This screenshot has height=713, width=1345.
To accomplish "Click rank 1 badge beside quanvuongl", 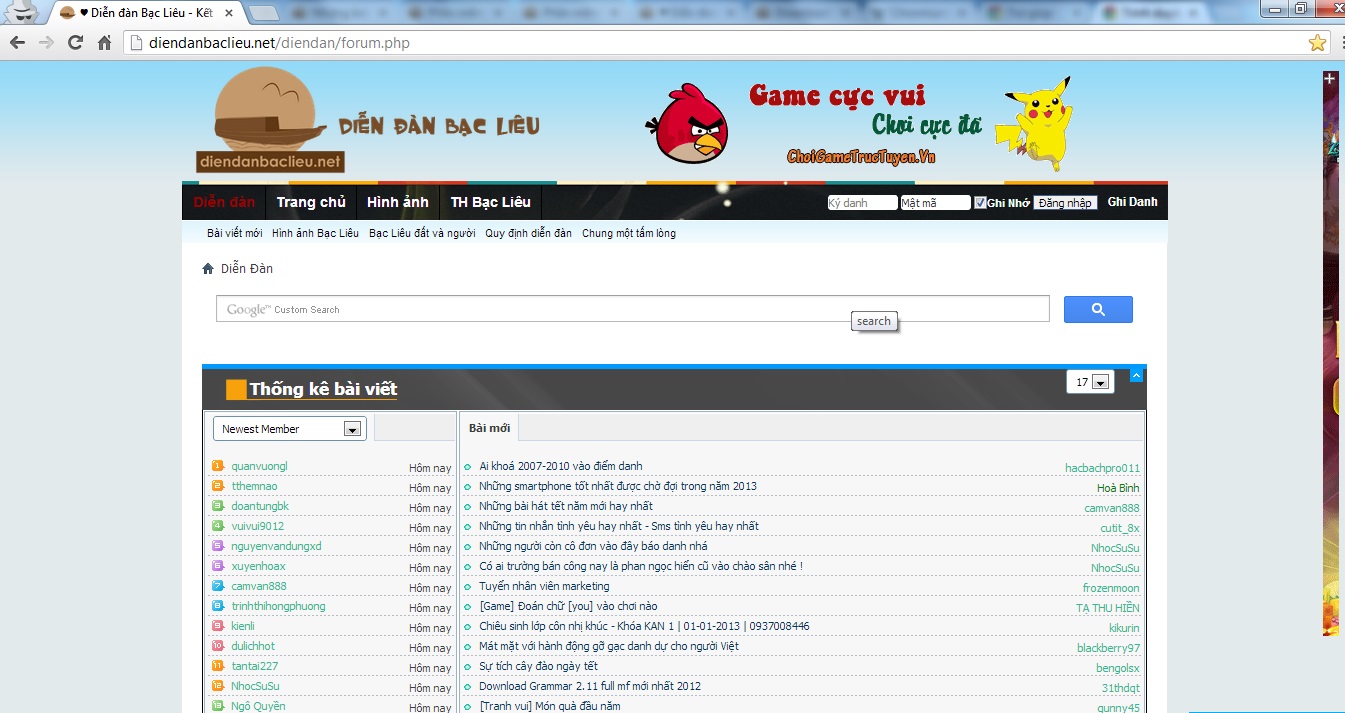I will click(218, 466).
